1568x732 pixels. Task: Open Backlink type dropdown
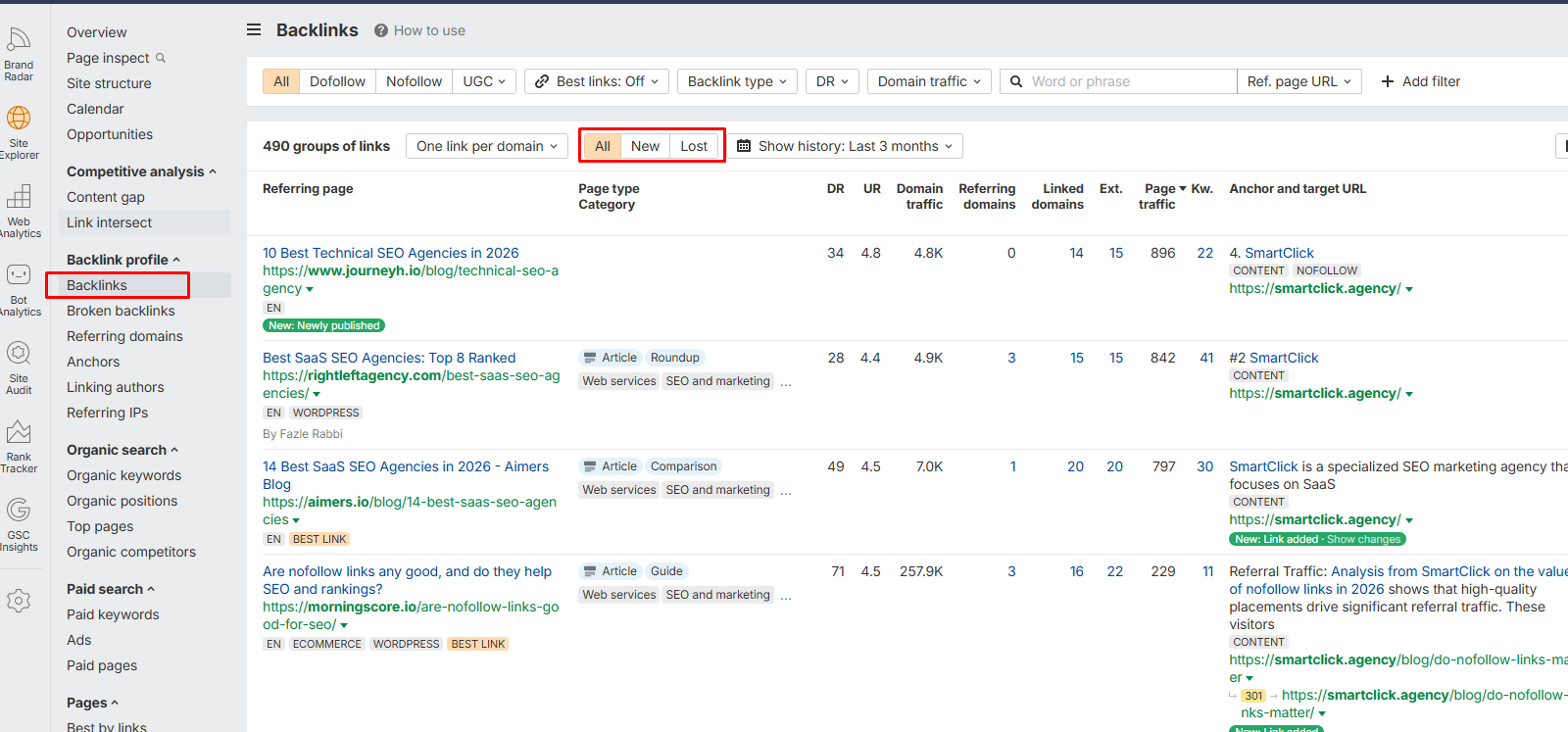point(737,81)
